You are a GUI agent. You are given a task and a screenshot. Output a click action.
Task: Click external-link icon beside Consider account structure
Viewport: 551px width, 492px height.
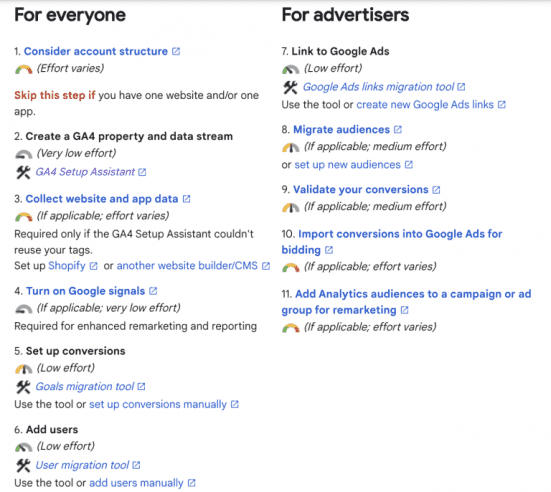[x=176, y=52]
